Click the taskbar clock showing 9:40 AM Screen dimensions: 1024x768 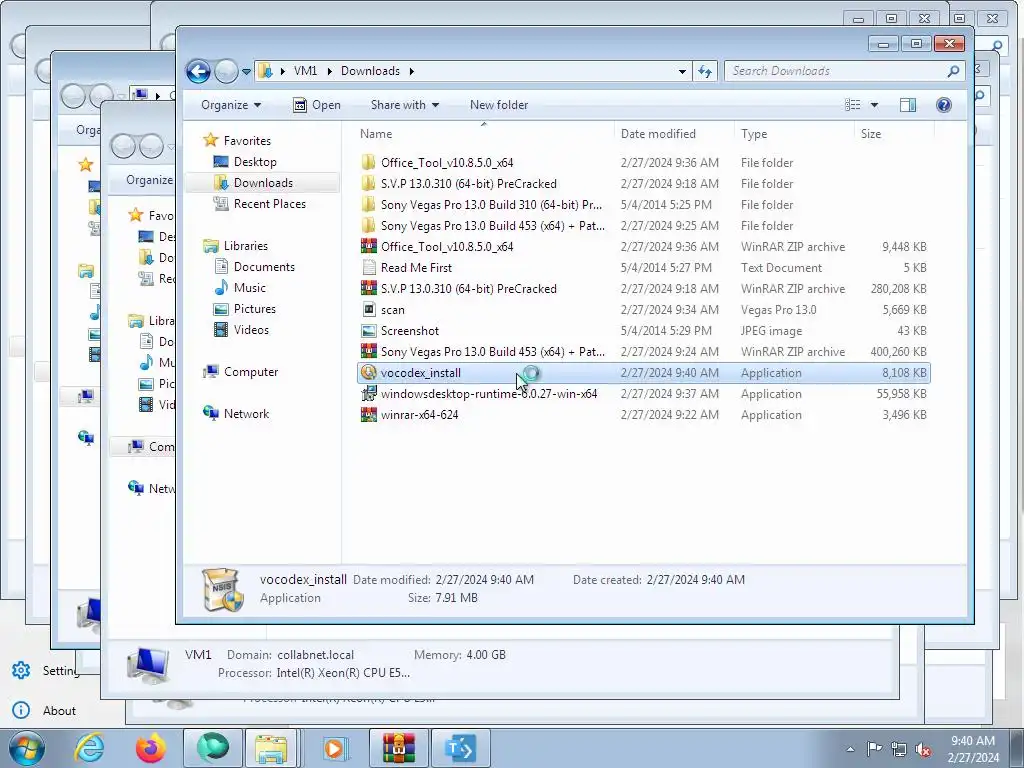(973, 749)
